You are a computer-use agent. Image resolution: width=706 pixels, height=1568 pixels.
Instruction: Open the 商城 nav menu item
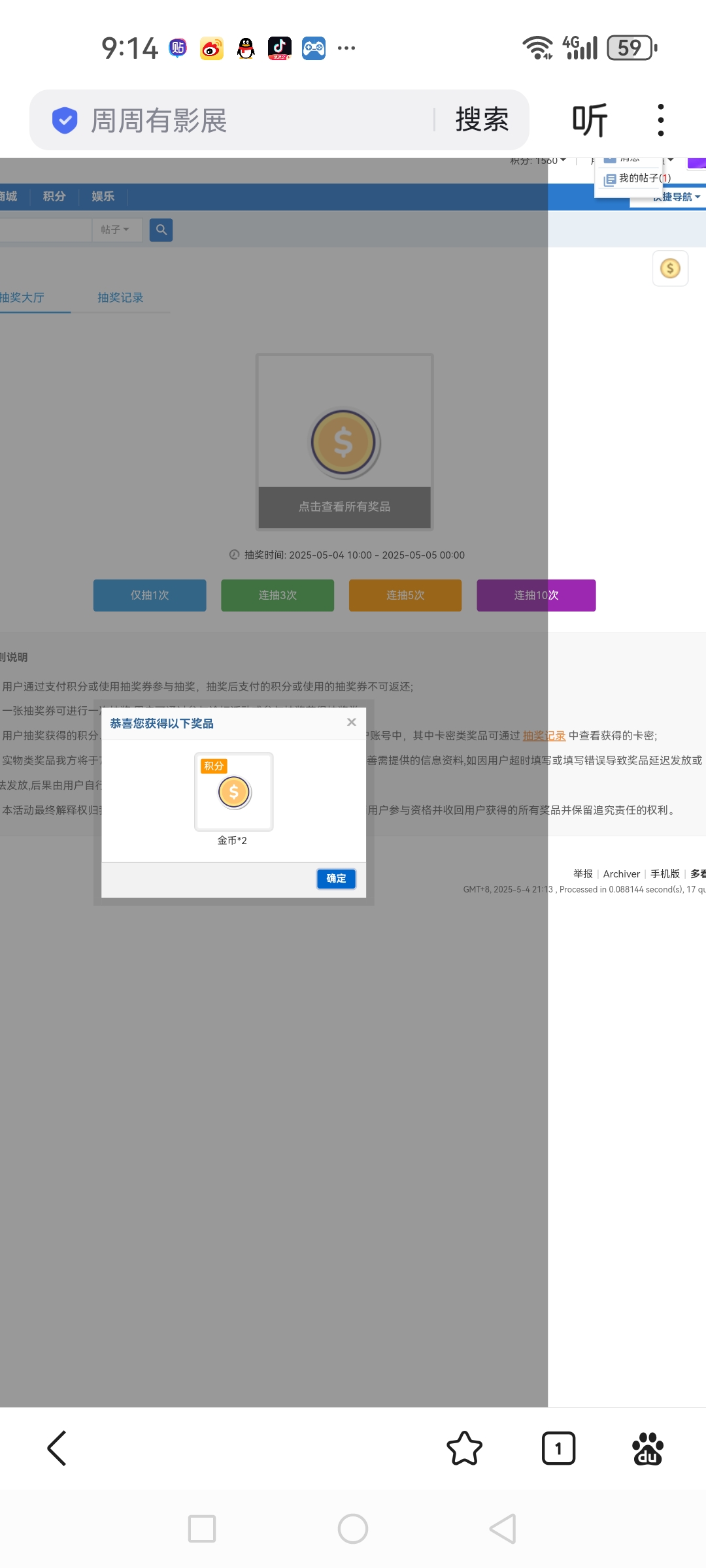click(8, 197)
